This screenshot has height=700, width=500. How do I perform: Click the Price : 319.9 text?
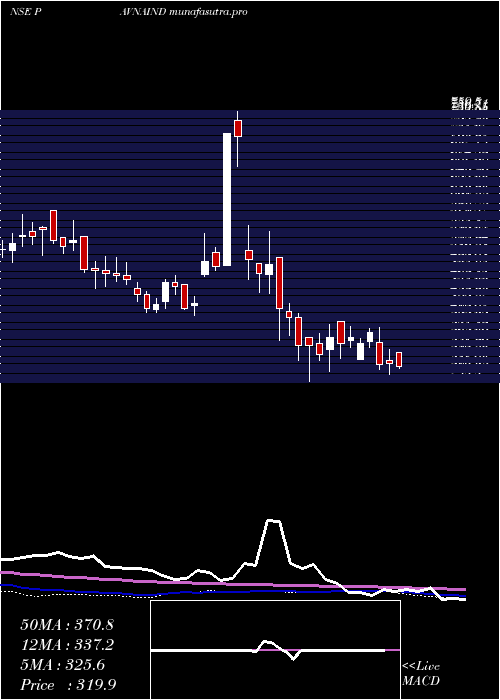68,685
